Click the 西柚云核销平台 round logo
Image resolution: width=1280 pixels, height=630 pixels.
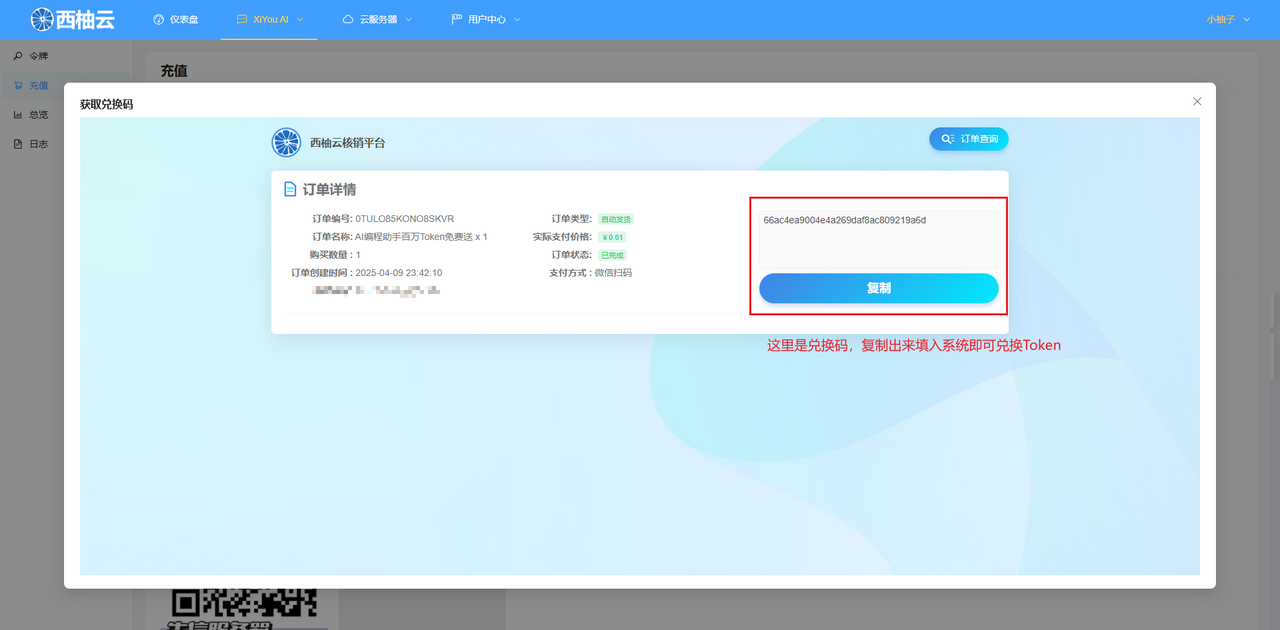click(287, 142)
